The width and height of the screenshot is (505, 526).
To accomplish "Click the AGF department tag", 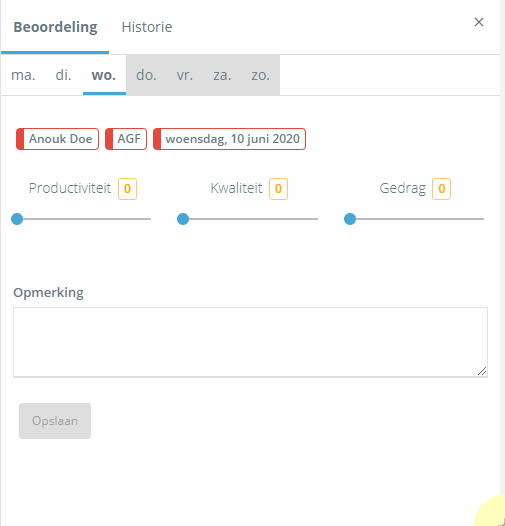I will pyautogui.click(x=126, y=139).
